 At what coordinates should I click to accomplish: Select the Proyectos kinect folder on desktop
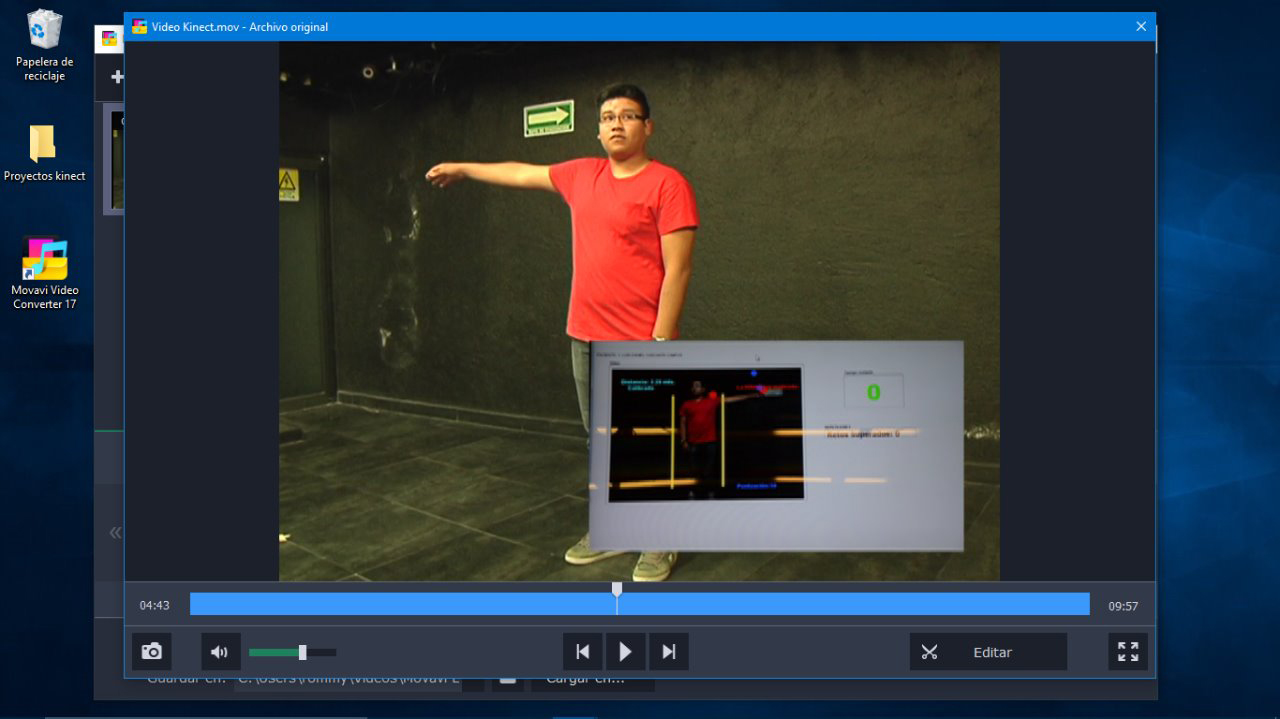coord(44,152)
